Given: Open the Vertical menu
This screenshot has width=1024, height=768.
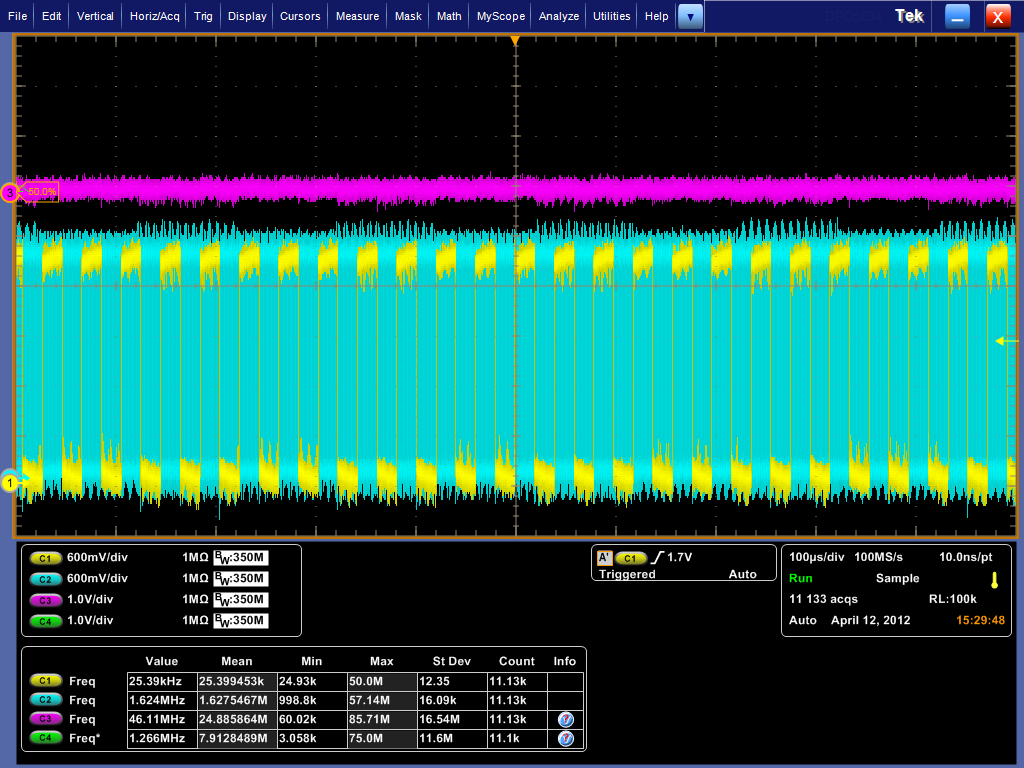Looking at the screenshot, I should (x=95, y=16).
